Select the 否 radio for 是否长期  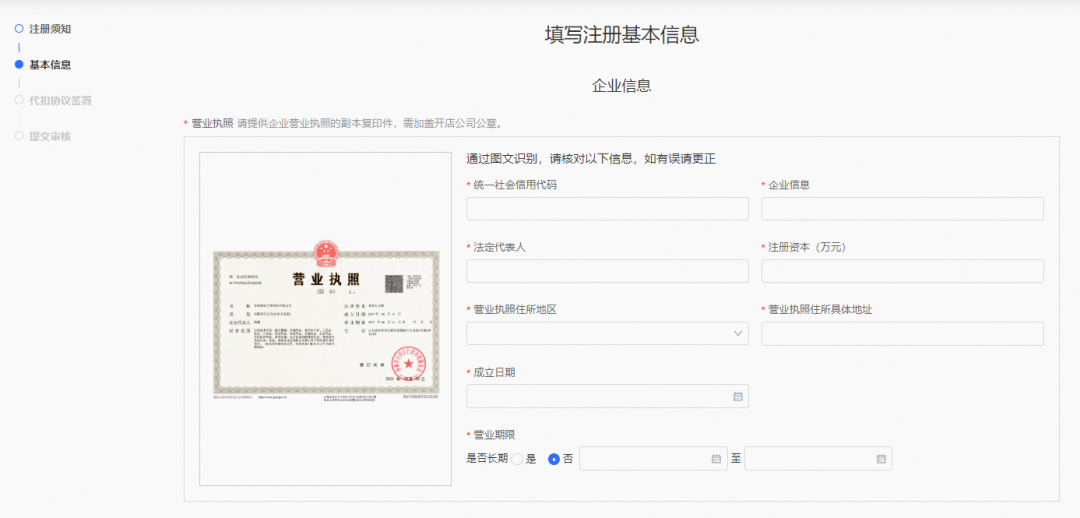[553, 459]
